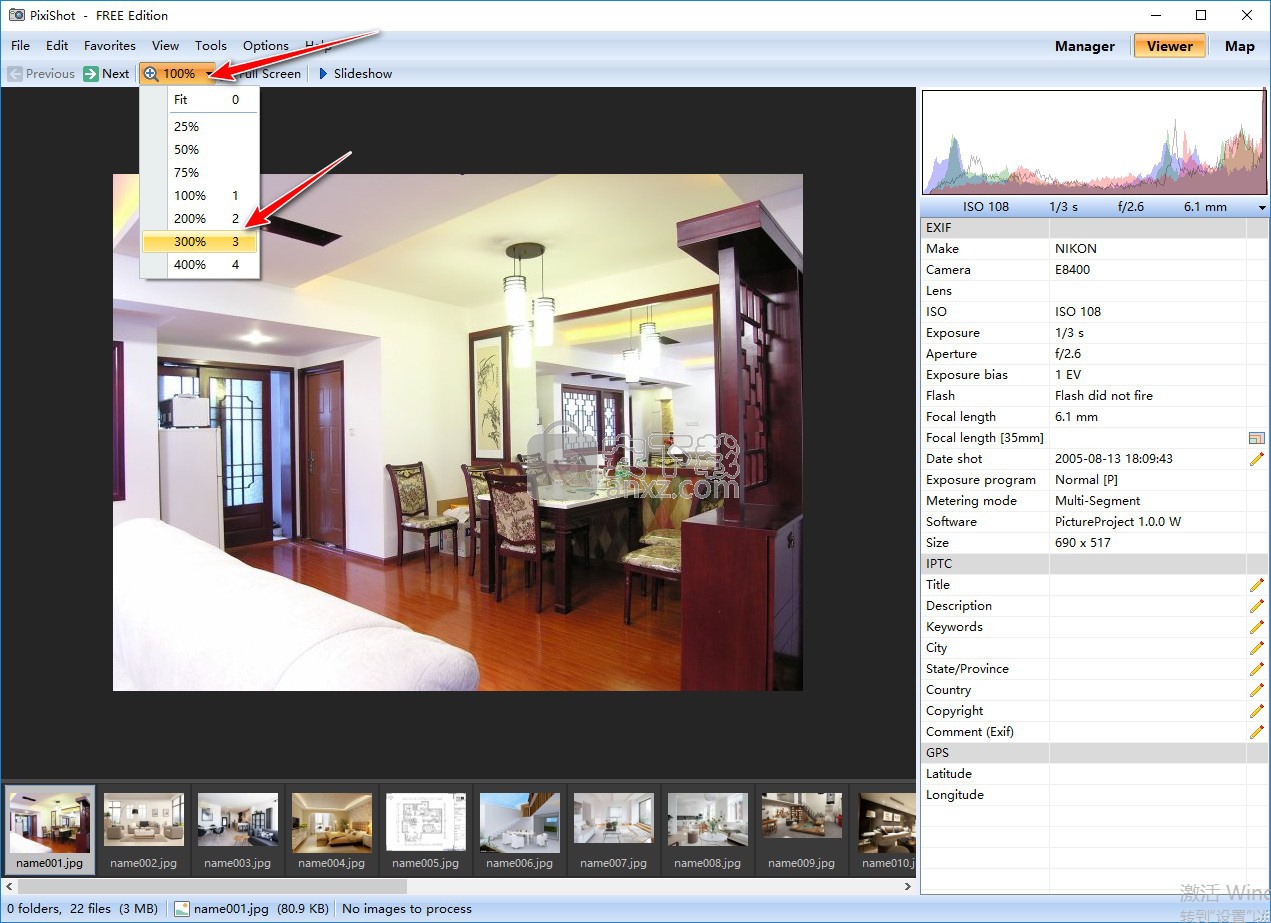Image resolution: width=1271 pixels, height=923 pixels.
Task: Click the thumbnail scrollbar right arrow
Action: 908,886
